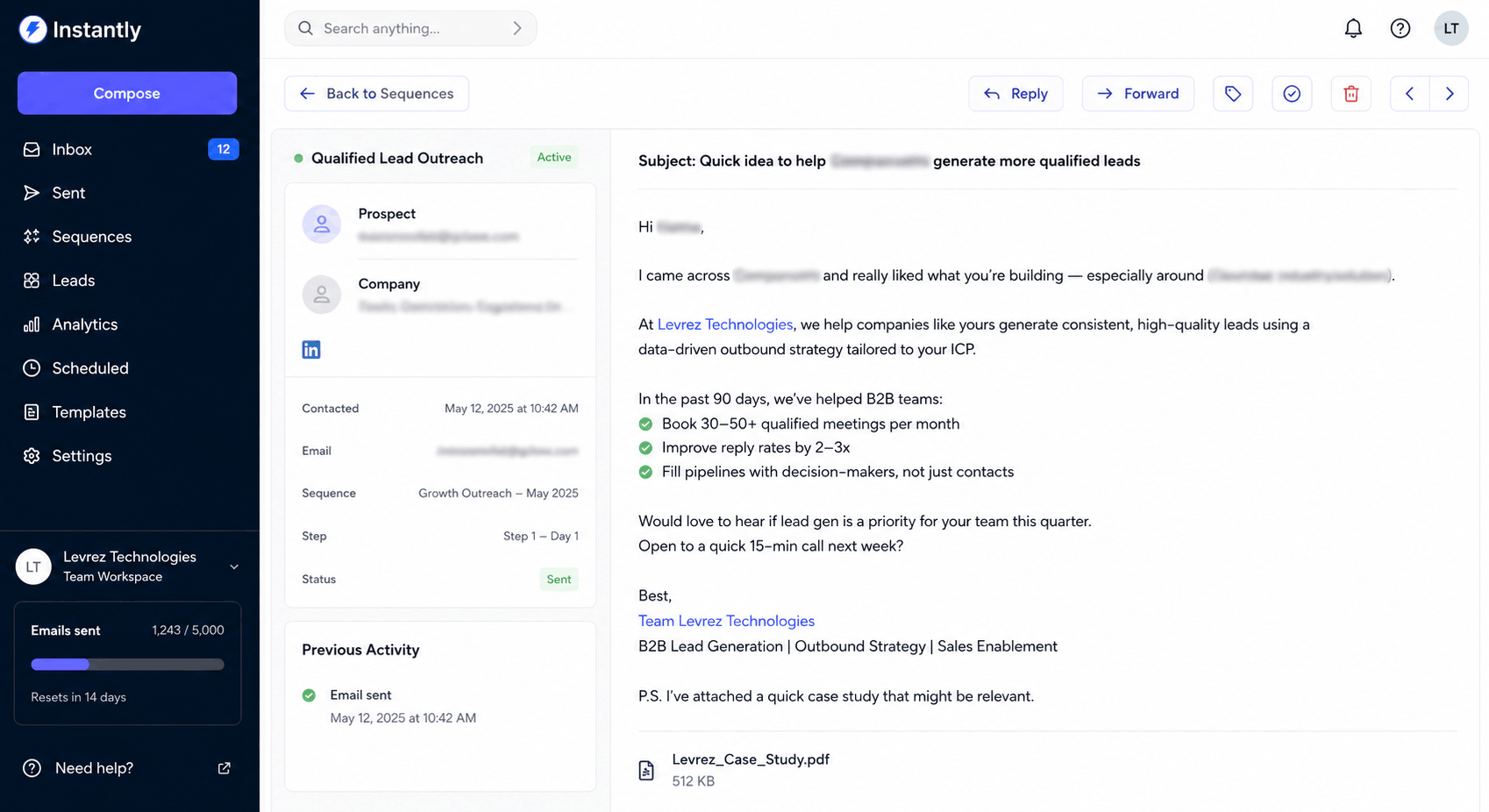Click the emails sent progress bar
Image resolution: width=1489 pixels, height=812 pixels.
point(127,665)
